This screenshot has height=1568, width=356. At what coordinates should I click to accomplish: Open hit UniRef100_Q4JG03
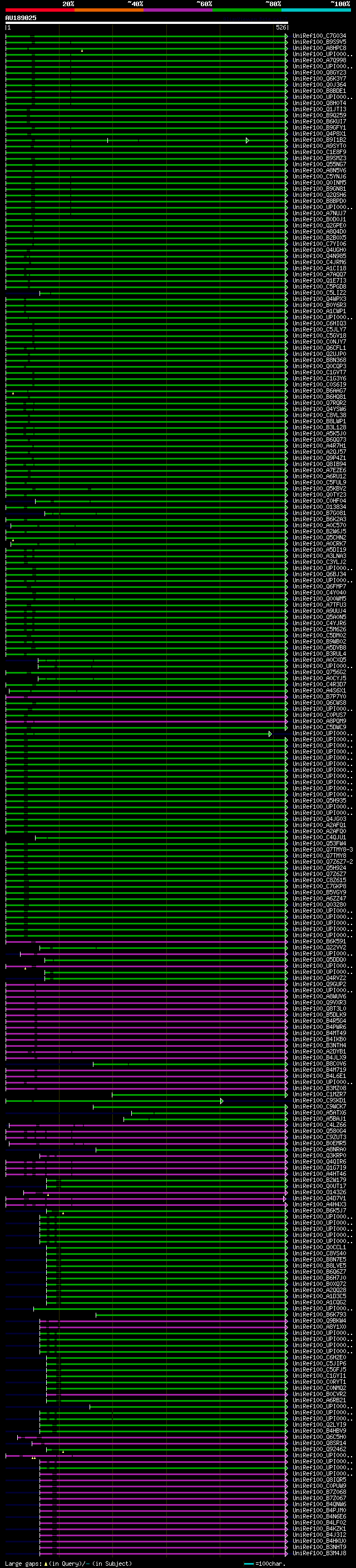click(319, 819)
